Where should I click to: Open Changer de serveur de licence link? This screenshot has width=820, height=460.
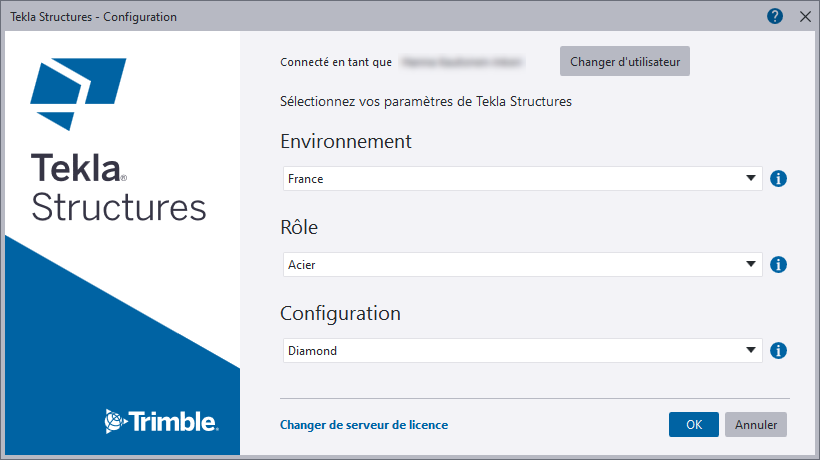click(364, 425)
